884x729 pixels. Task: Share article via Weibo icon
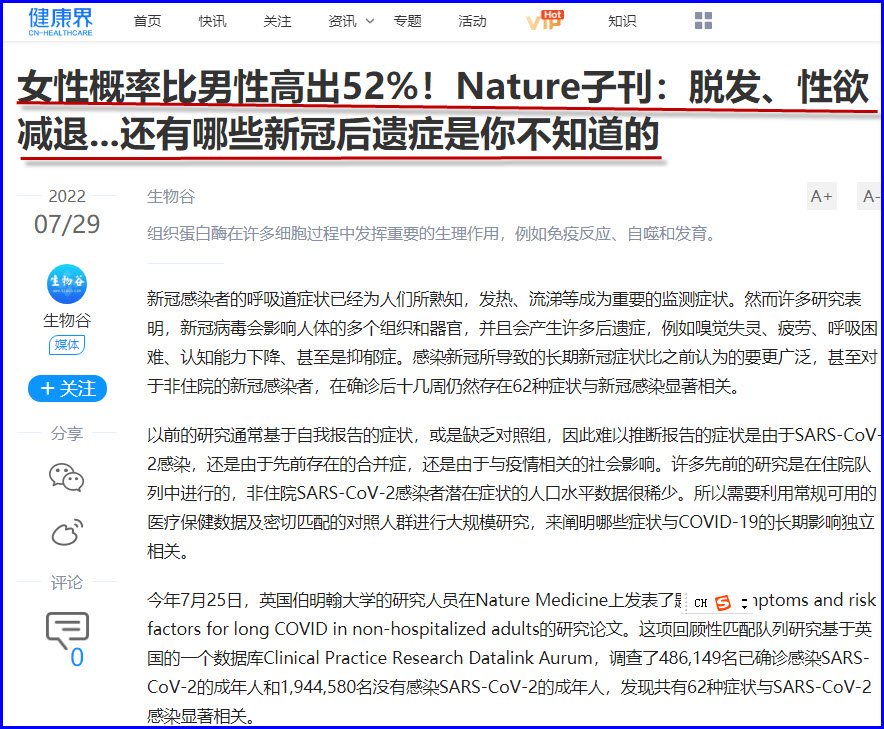[67, 534]
